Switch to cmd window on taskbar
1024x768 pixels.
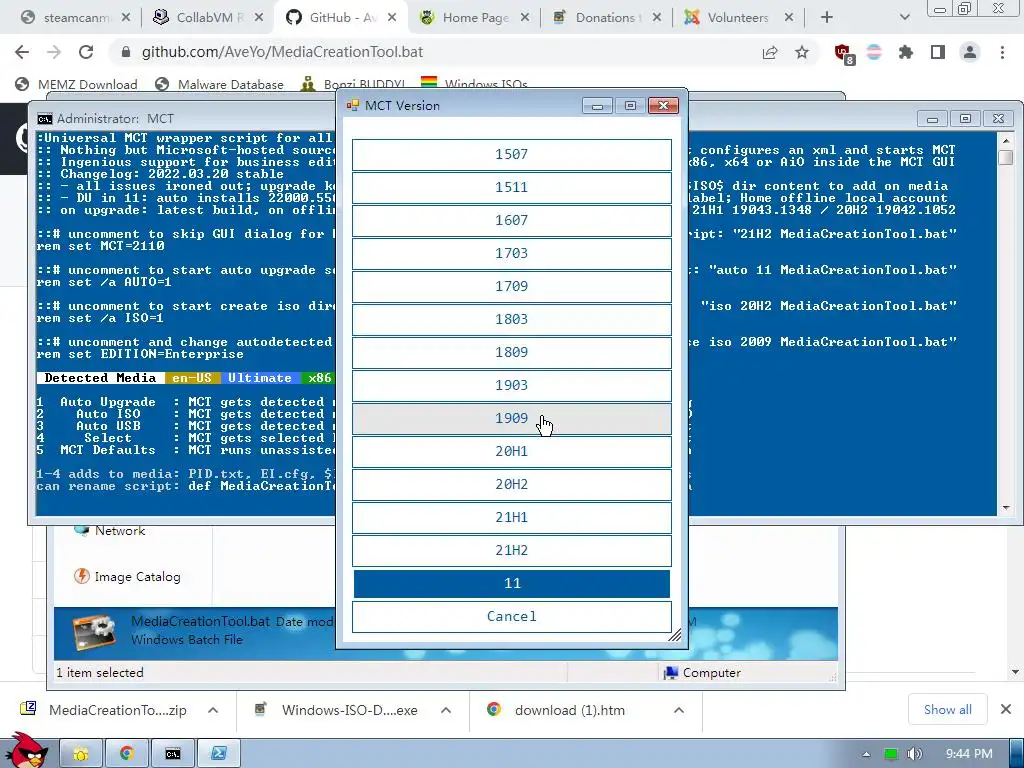point(172,754)
